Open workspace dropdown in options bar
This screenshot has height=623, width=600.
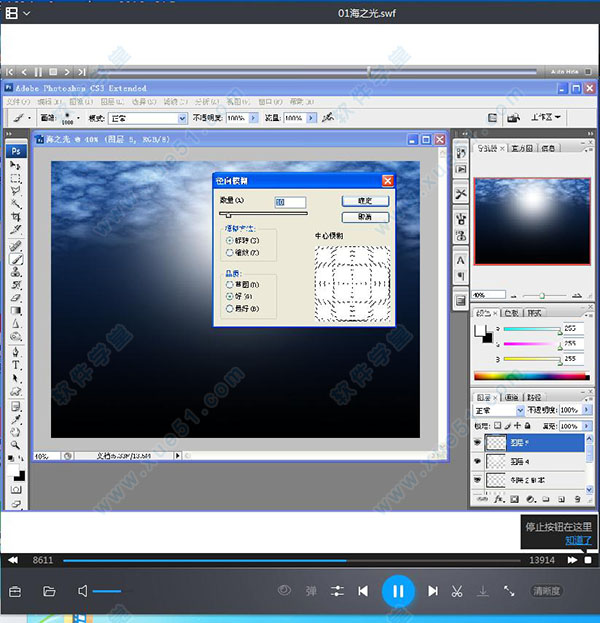545,117
